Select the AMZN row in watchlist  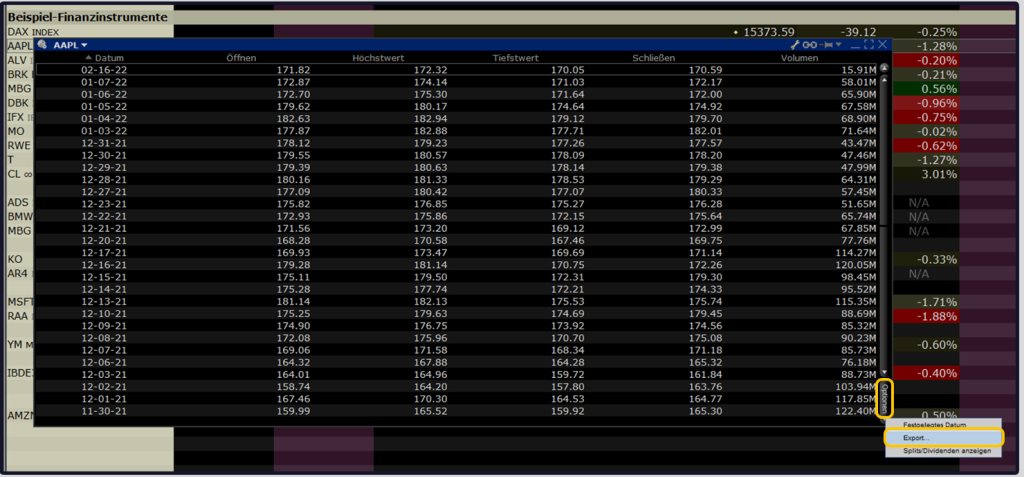pos(20,416)
